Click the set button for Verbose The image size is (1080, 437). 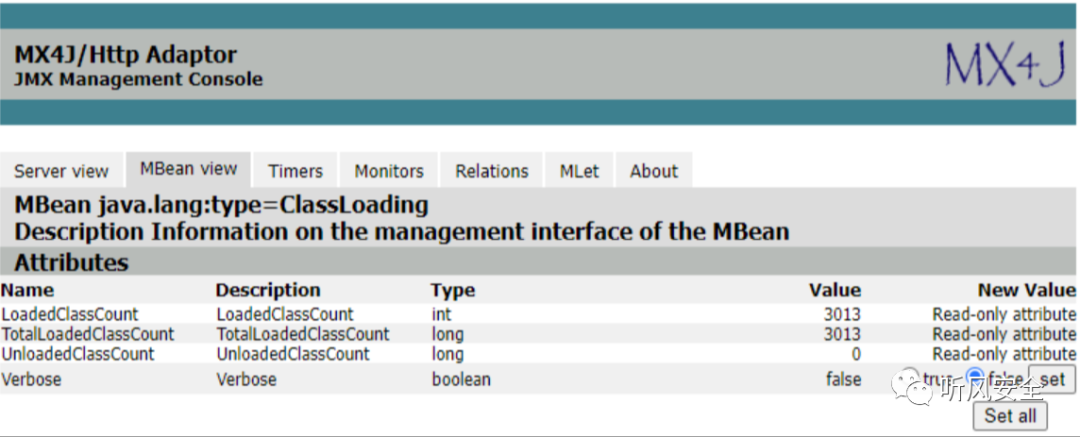[1052, 379]
